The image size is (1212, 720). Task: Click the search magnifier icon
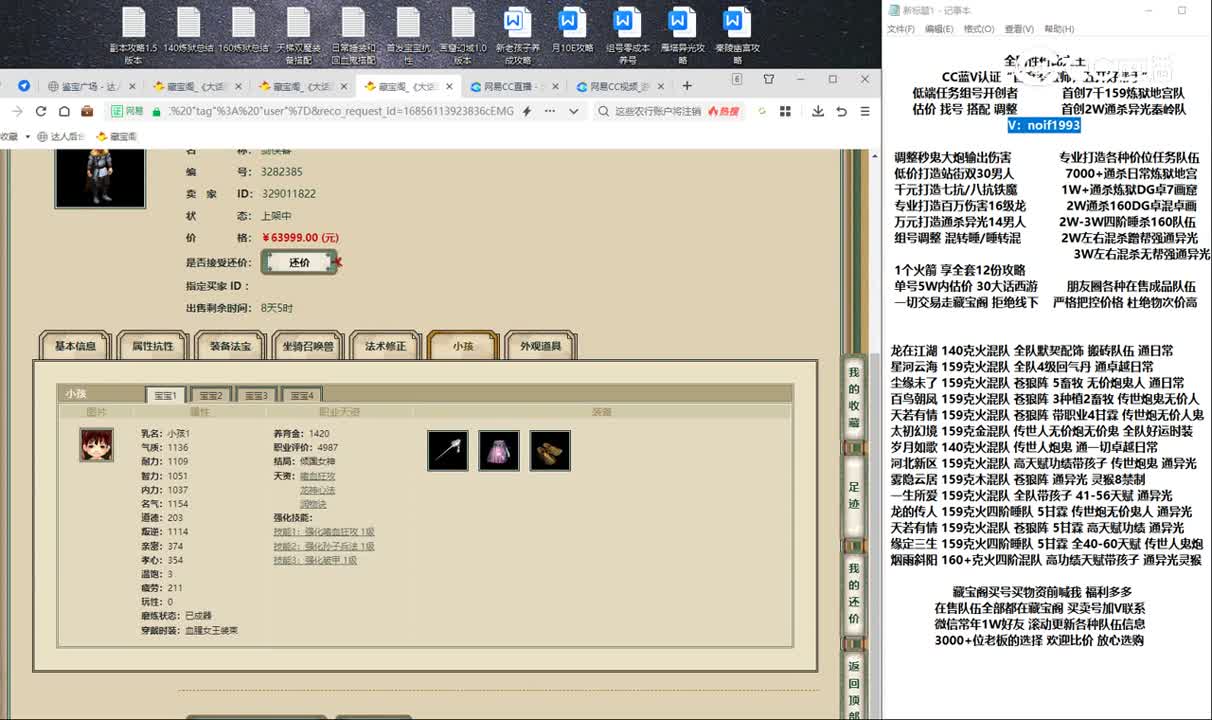point(604,111)
